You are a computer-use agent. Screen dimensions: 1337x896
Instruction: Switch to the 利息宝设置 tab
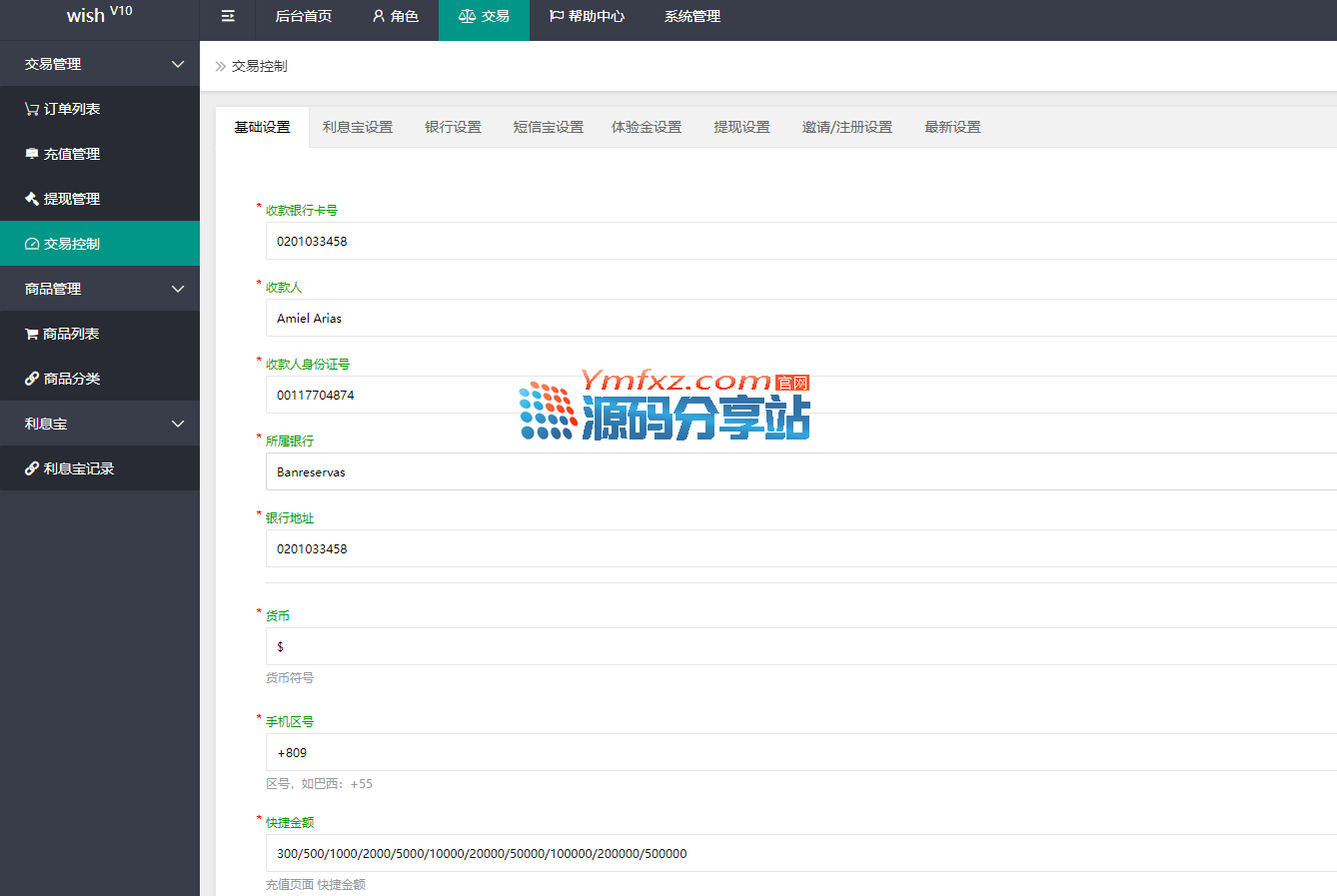pos(358,127)
